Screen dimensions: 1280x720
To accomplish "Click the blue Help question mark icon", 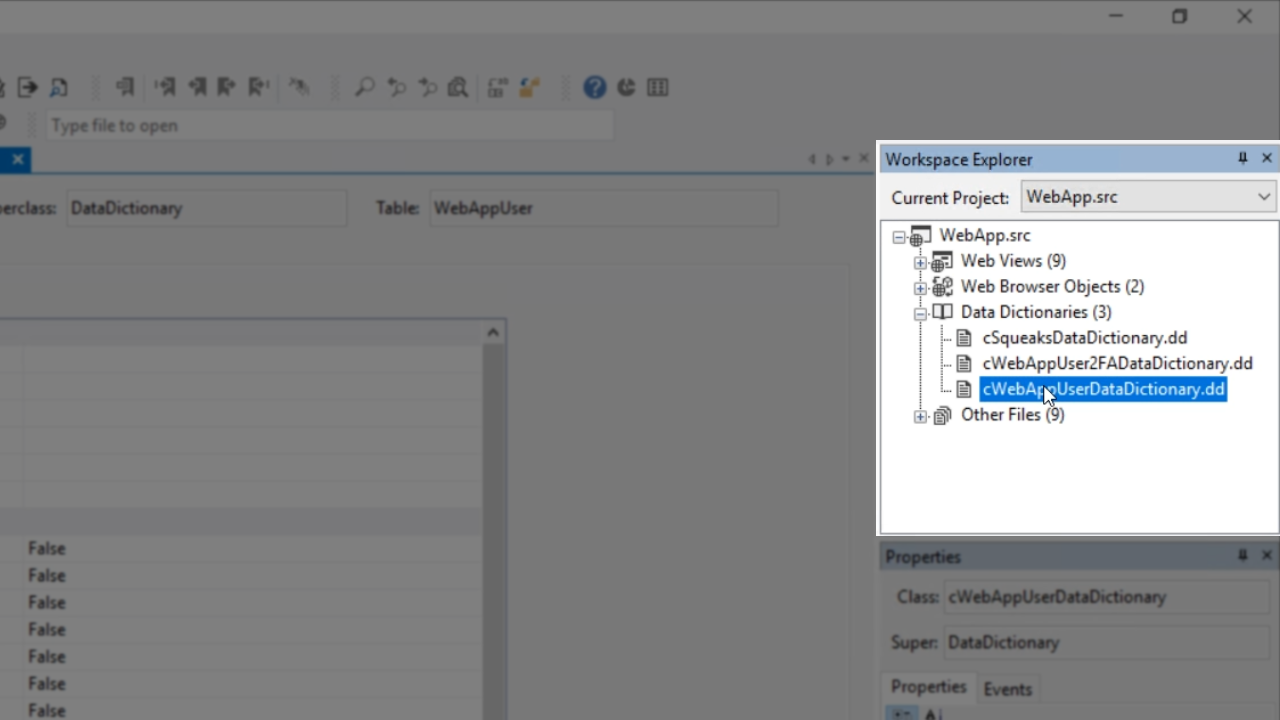I will (595, 88).
